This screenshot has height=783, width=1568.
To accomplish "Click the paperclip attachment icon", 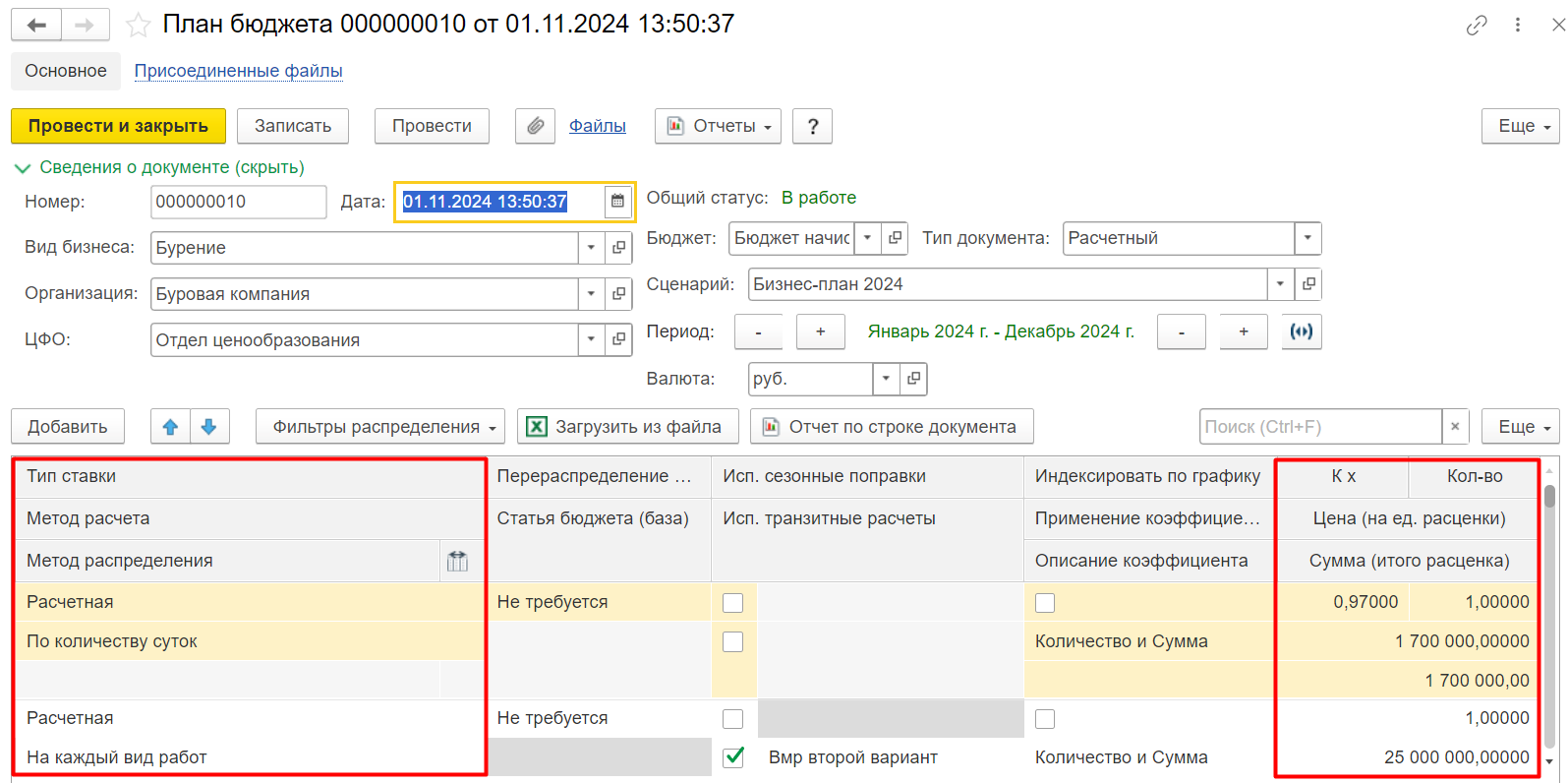I will click(x=535, y=126).
